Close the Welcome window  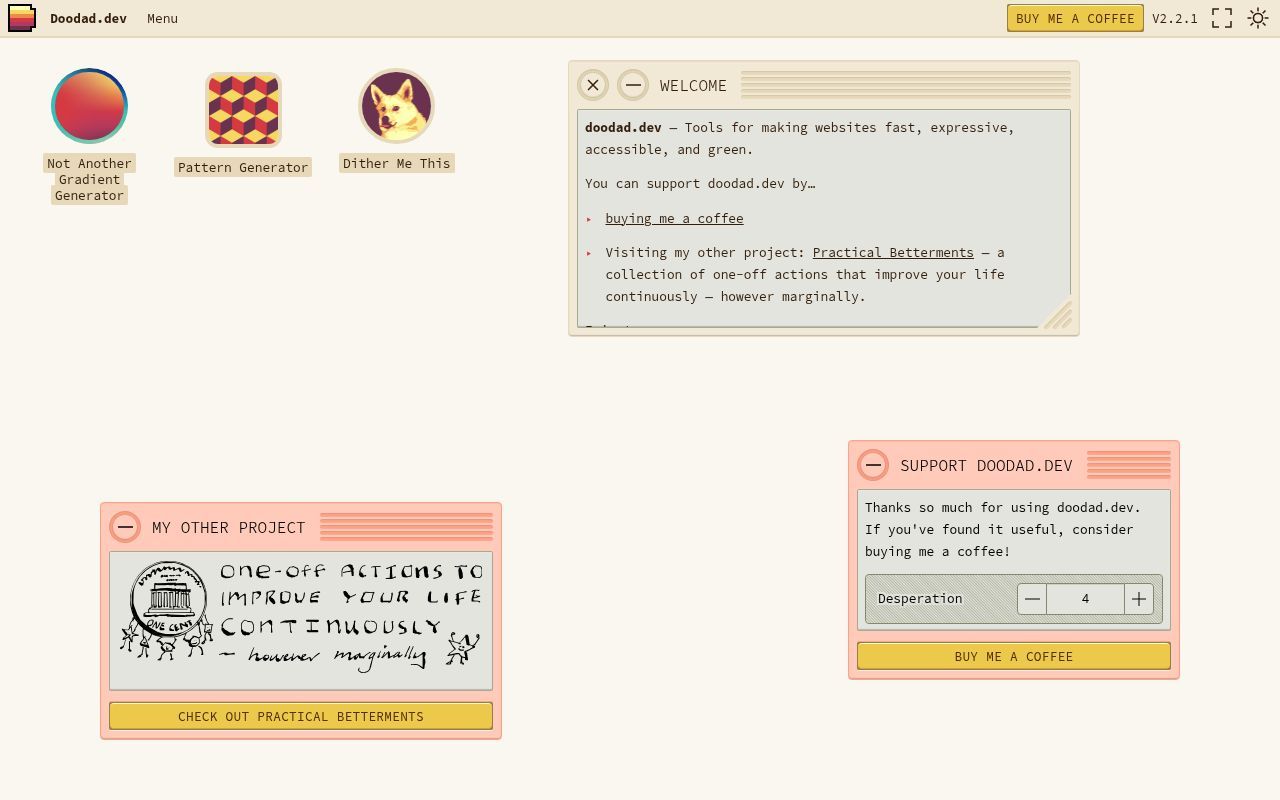593,85
